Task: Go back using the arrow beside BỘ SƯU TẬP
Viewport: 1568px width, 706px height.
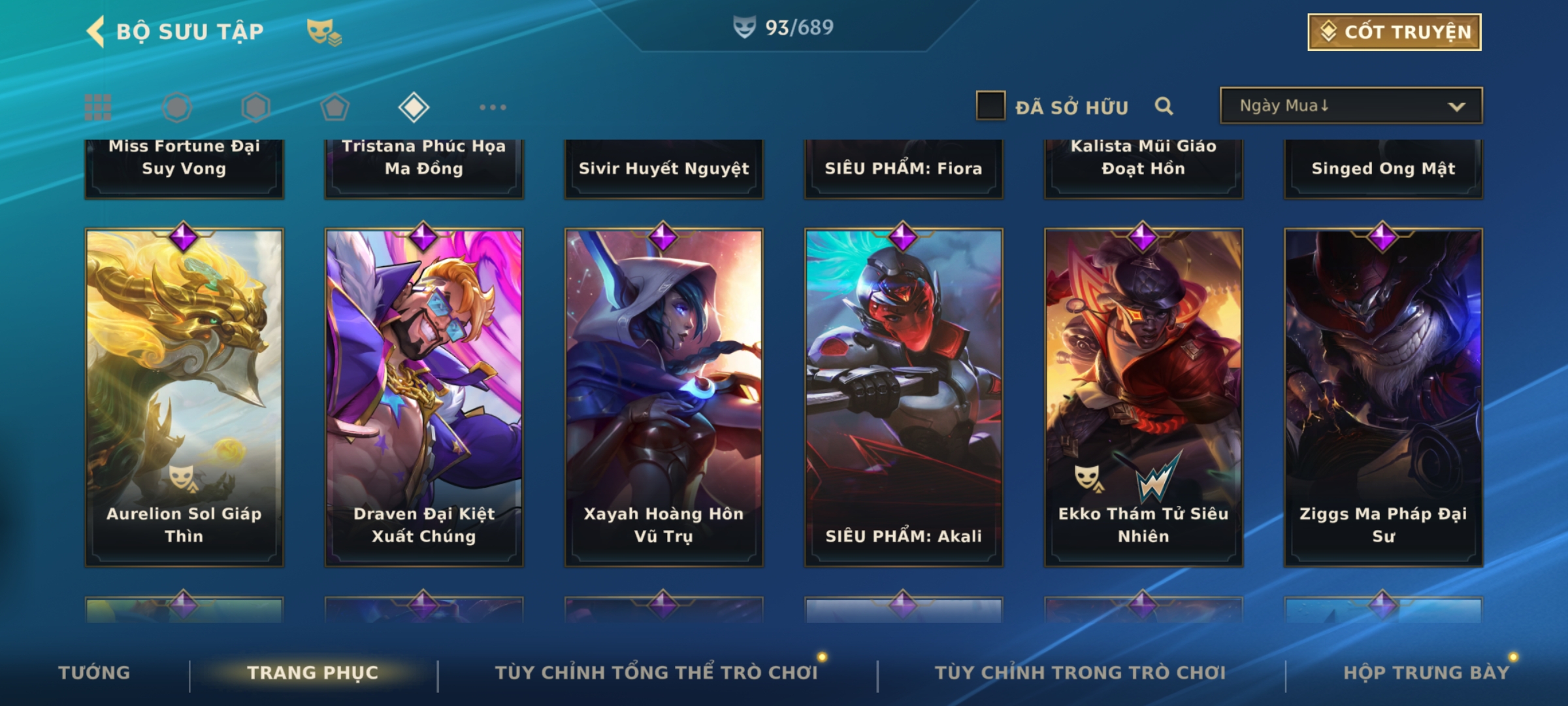Action: (x=96, y=31)
